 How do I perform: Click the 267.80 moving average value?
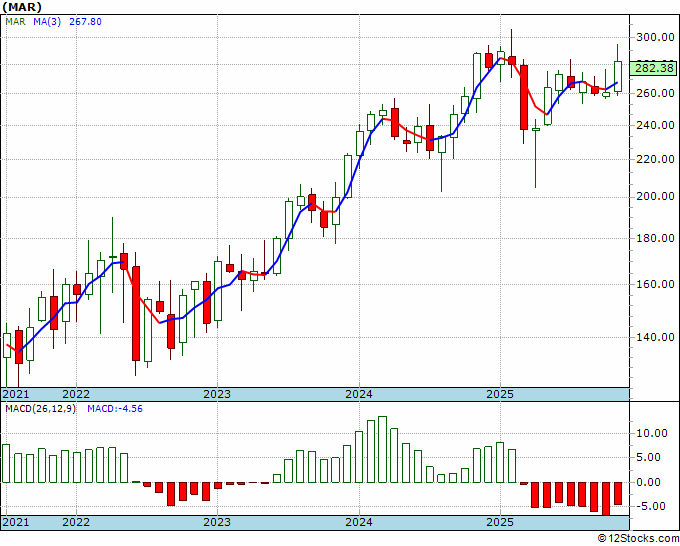point(85,21)
